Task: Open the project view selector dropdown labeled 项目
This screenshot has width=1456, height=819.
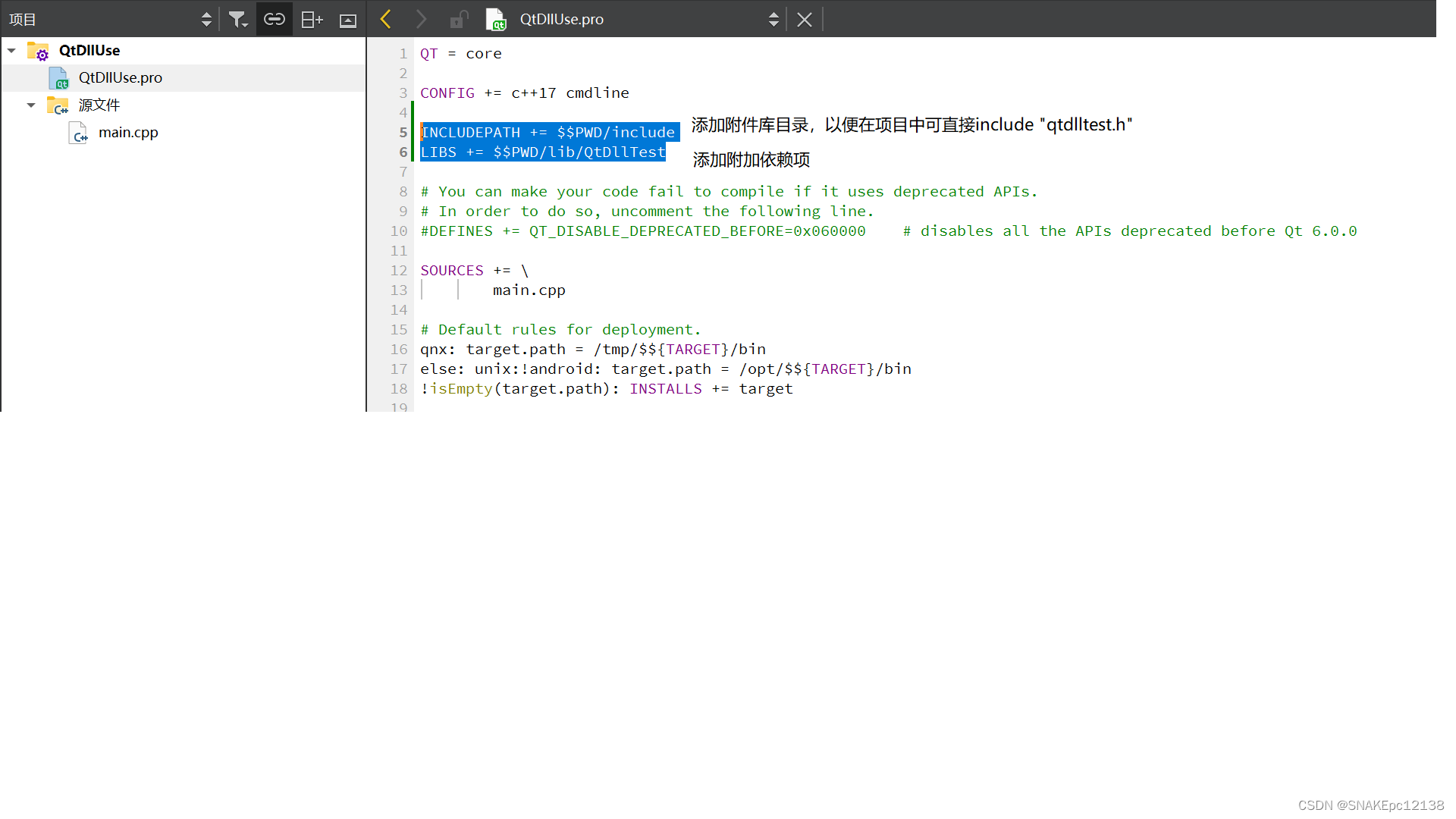Action: (110, 19)
